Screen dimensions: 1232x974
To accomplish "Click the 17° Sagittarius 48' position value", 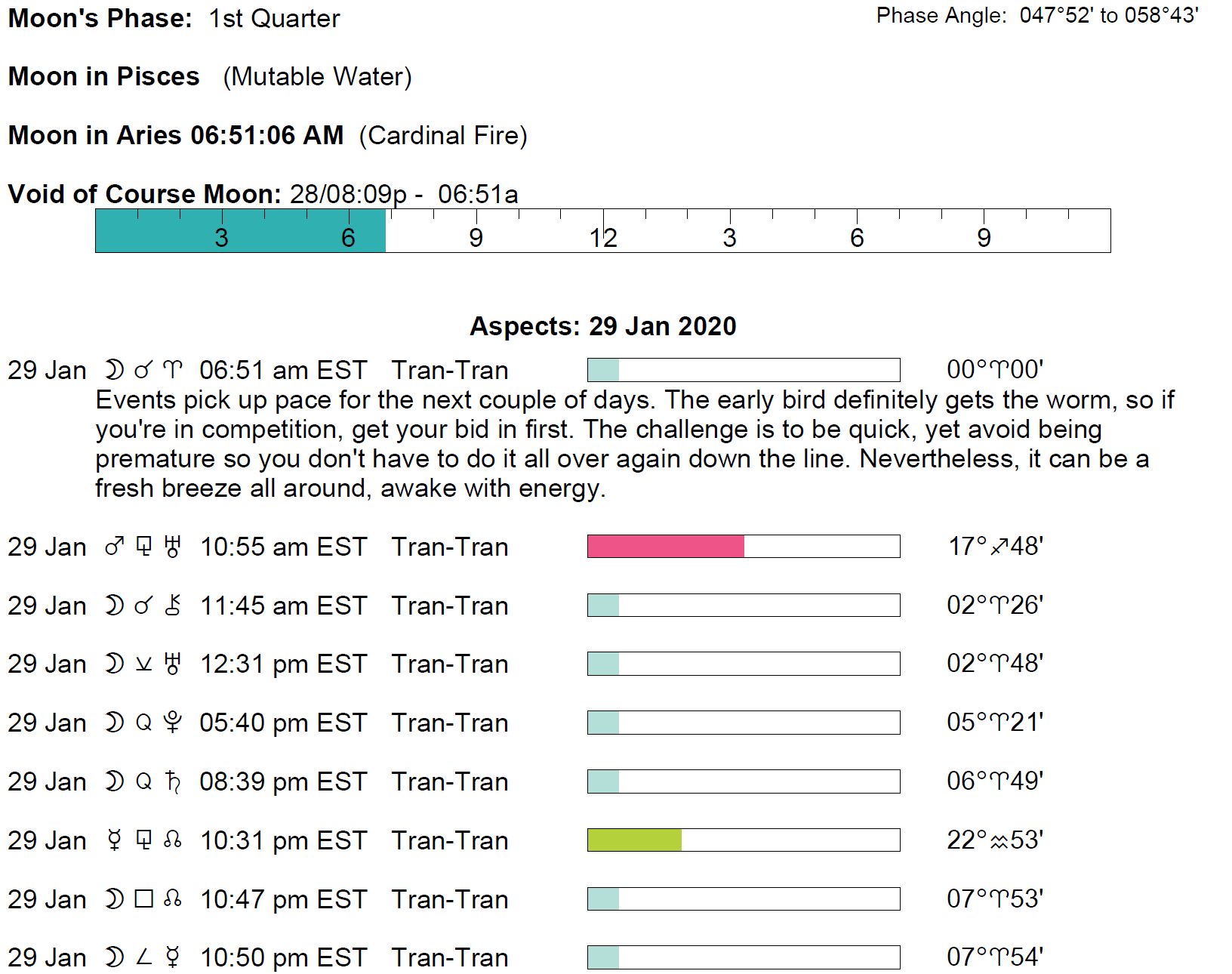I will coord(995,546).
